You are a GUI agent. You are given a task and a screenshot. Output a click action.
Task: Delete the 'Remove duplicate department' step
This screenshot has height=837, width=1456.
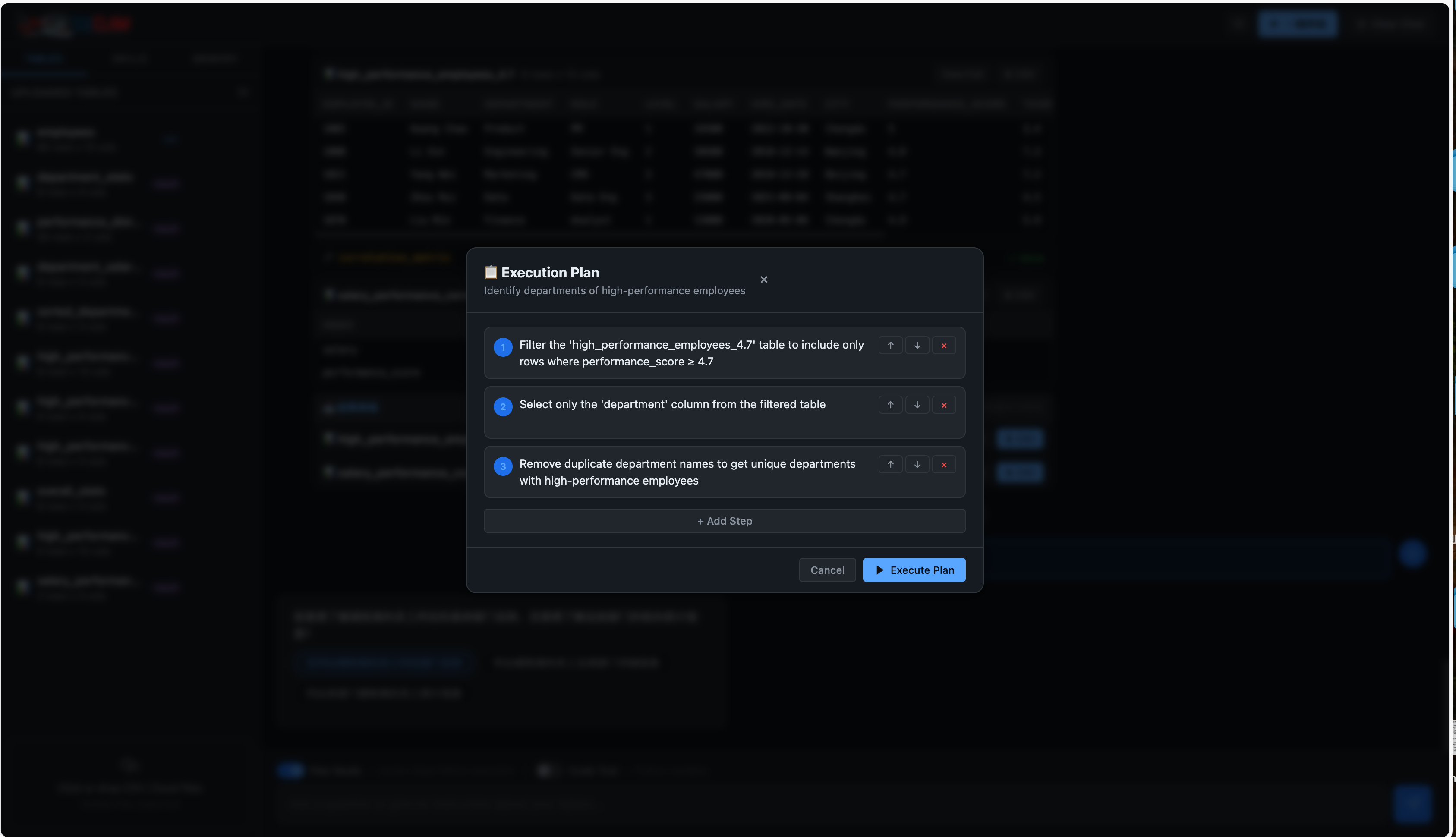943,465
